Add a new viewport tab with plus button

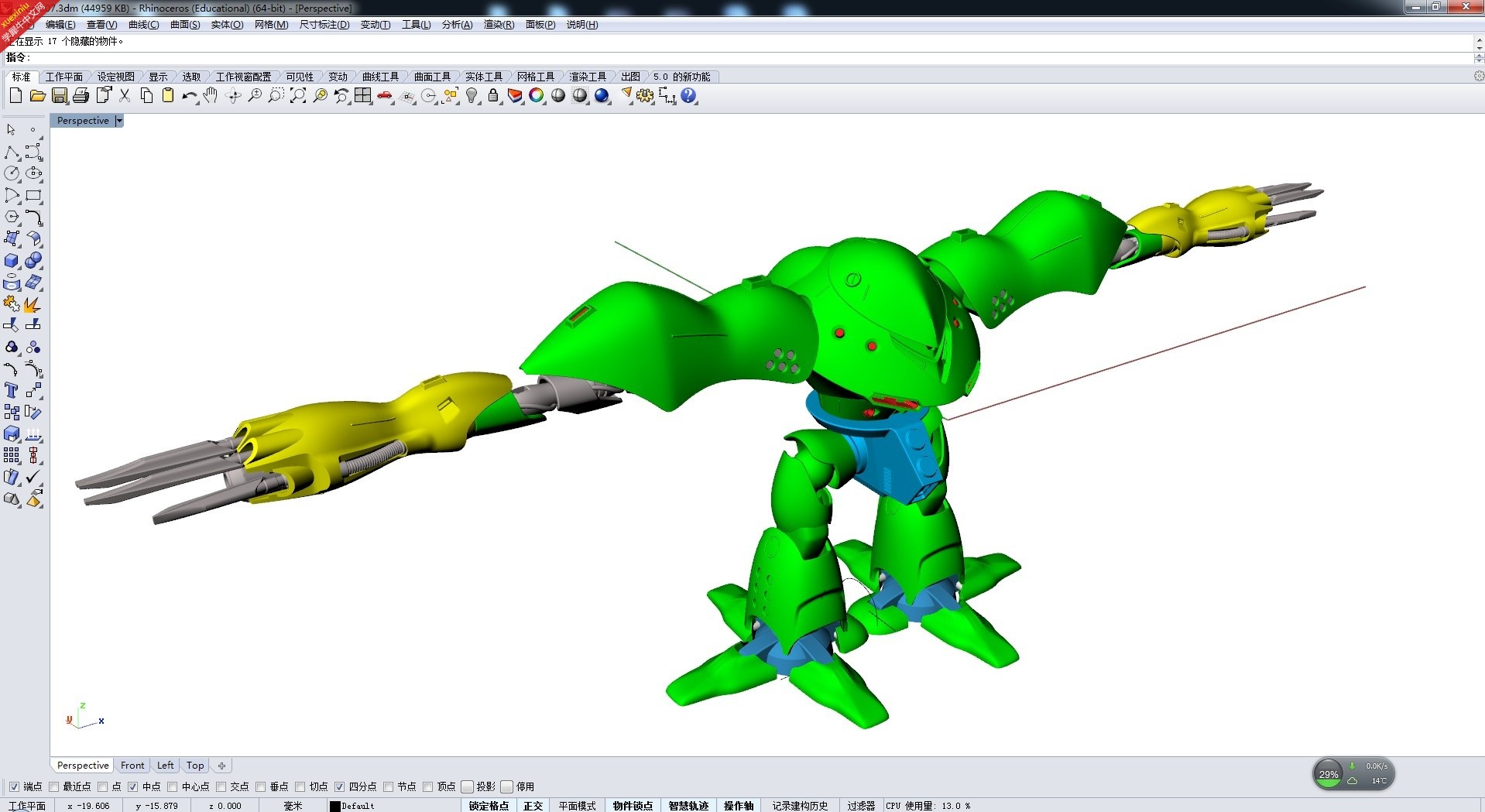click(x=221, y=766)
